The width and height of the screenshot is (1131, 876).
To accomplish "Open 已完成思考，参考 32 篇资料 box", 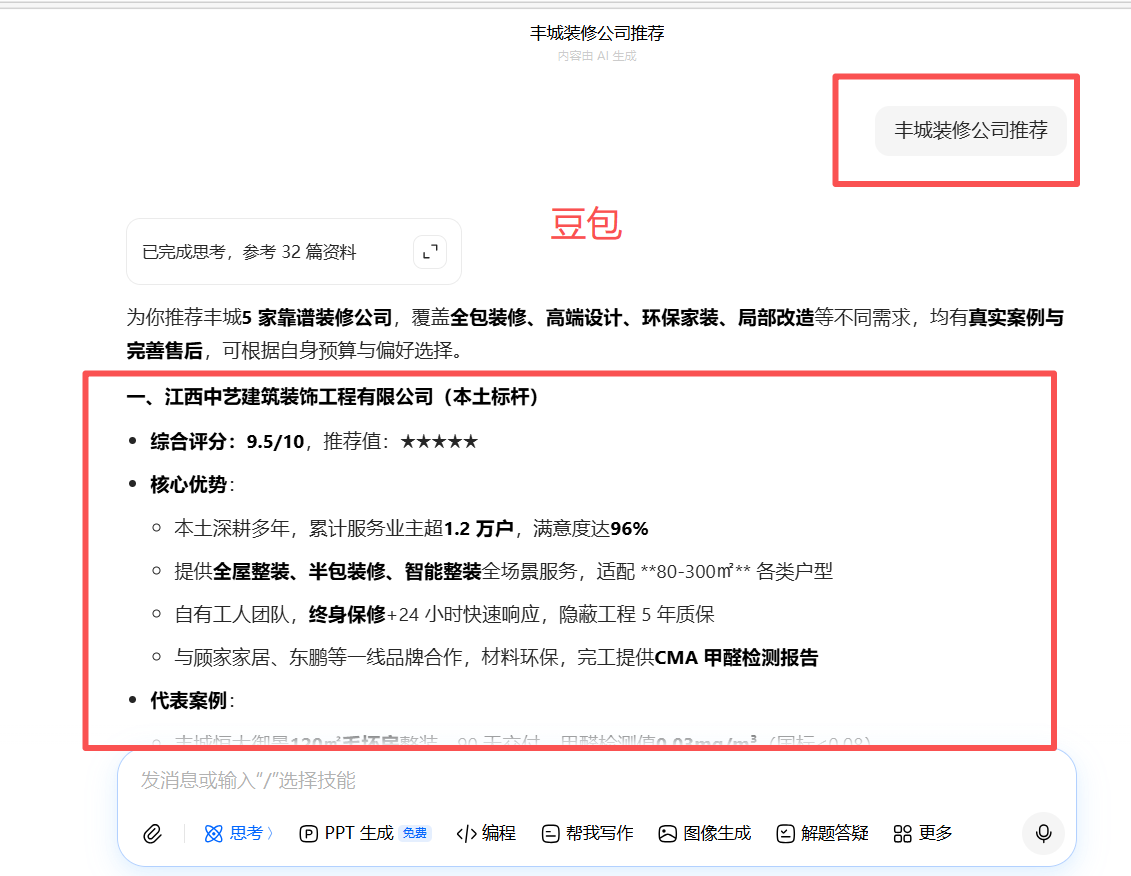I will click(x=294, y=252).
